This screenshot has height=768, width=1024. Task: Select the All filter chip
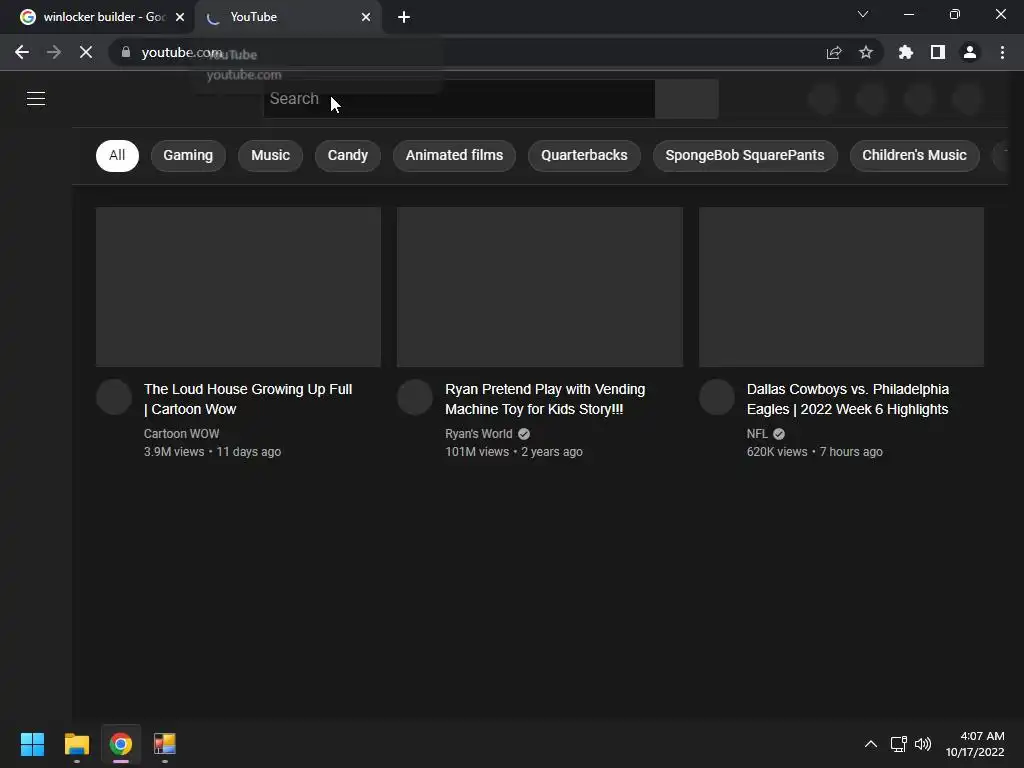(x=117, y=155)
